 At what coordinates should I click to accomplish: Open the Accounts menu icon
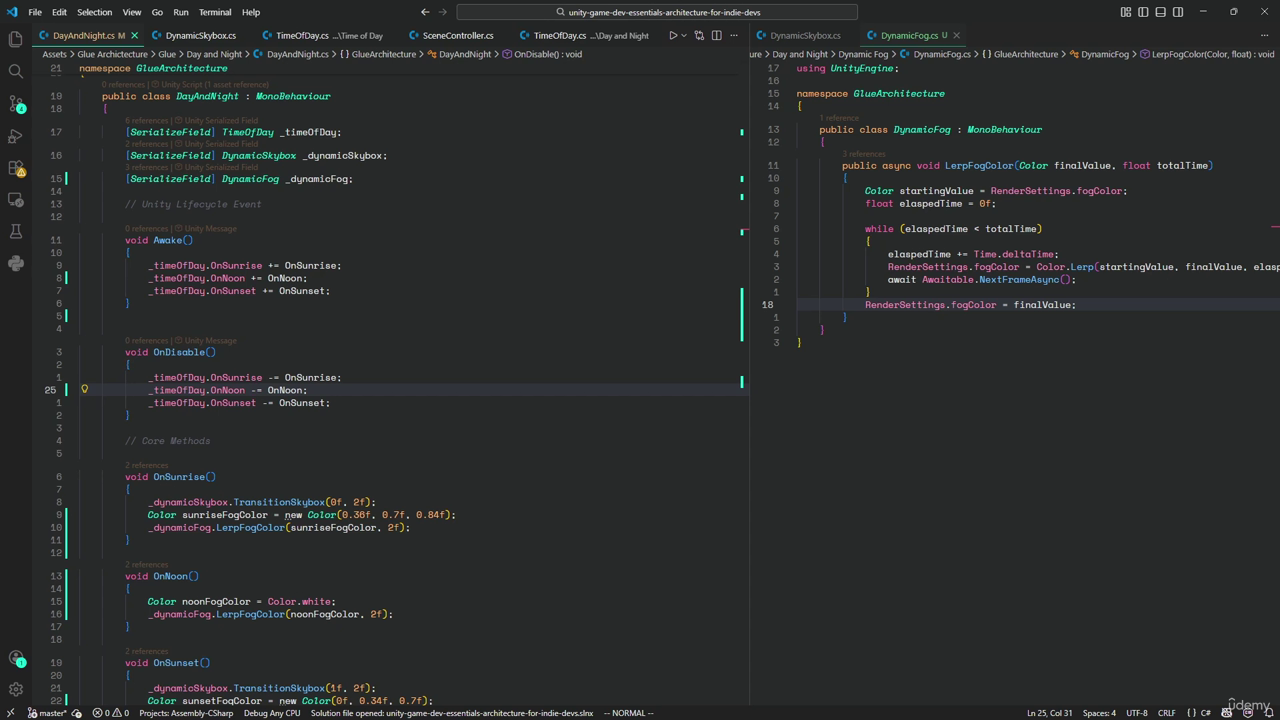click(x=15, y=658)
